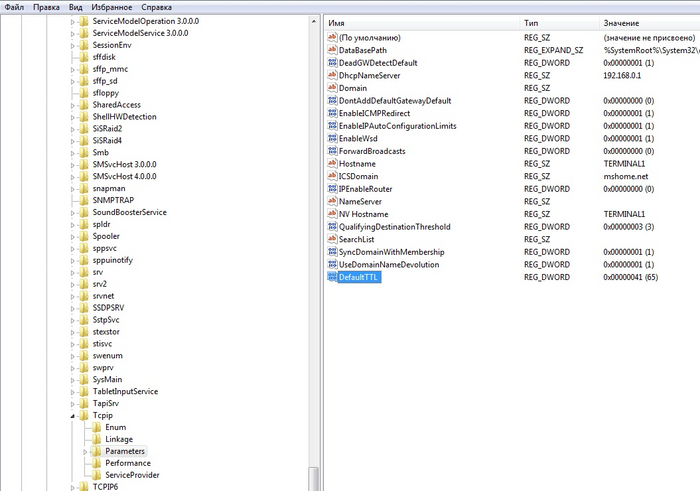Click the EnableICMPRedirect DWORD icon

(x=332, y=113)
